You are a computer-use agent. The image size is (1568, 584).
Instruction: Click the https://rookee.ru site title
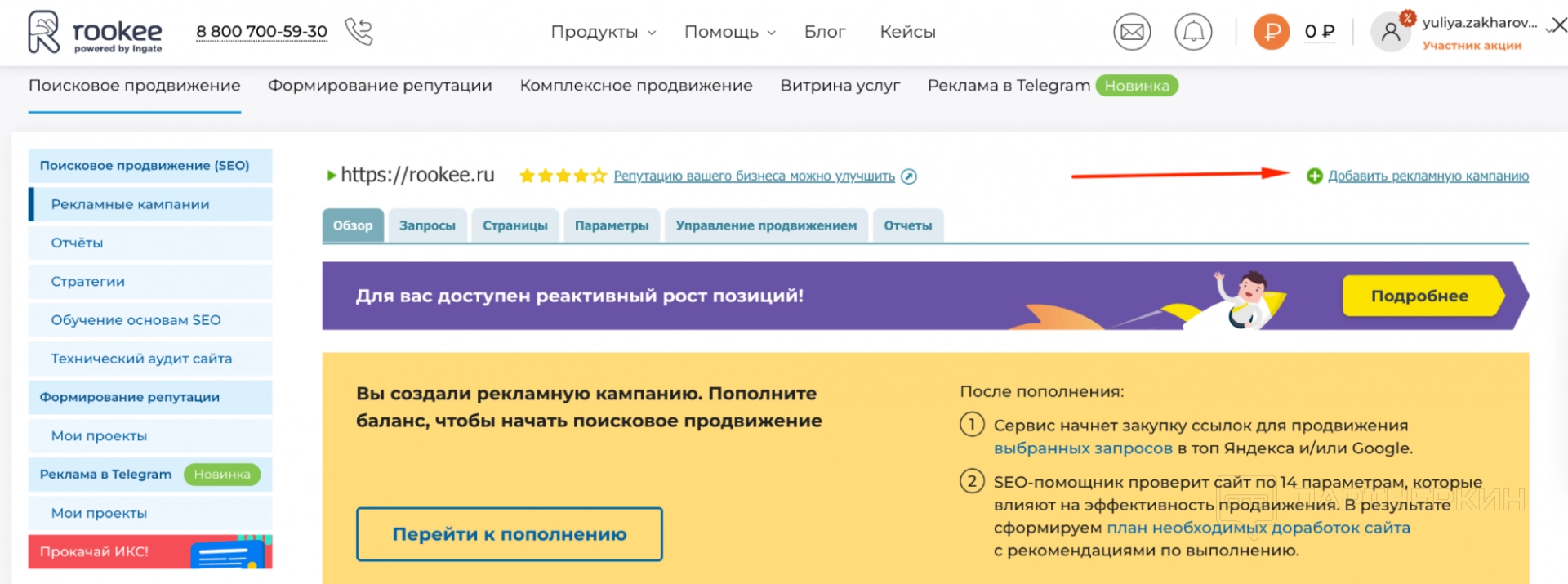[417, 175]
